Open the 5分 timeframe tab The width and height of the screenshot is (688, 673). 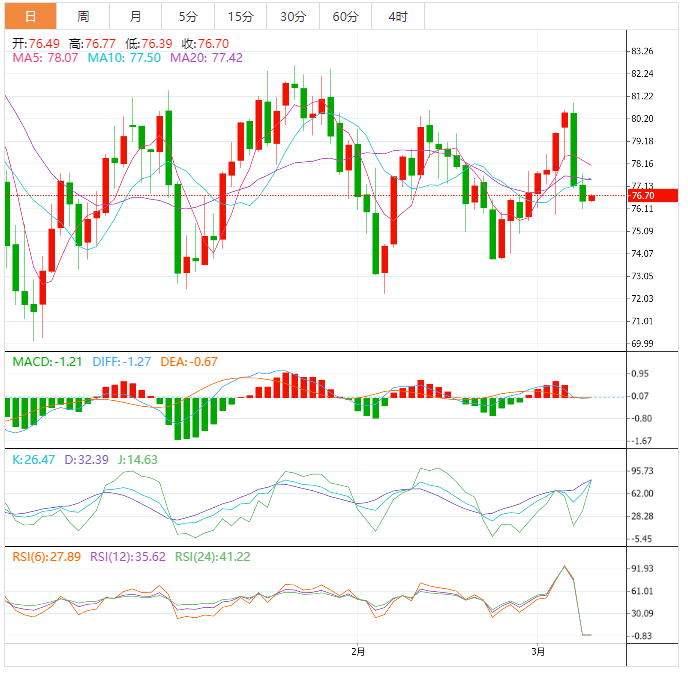point(188,16)
